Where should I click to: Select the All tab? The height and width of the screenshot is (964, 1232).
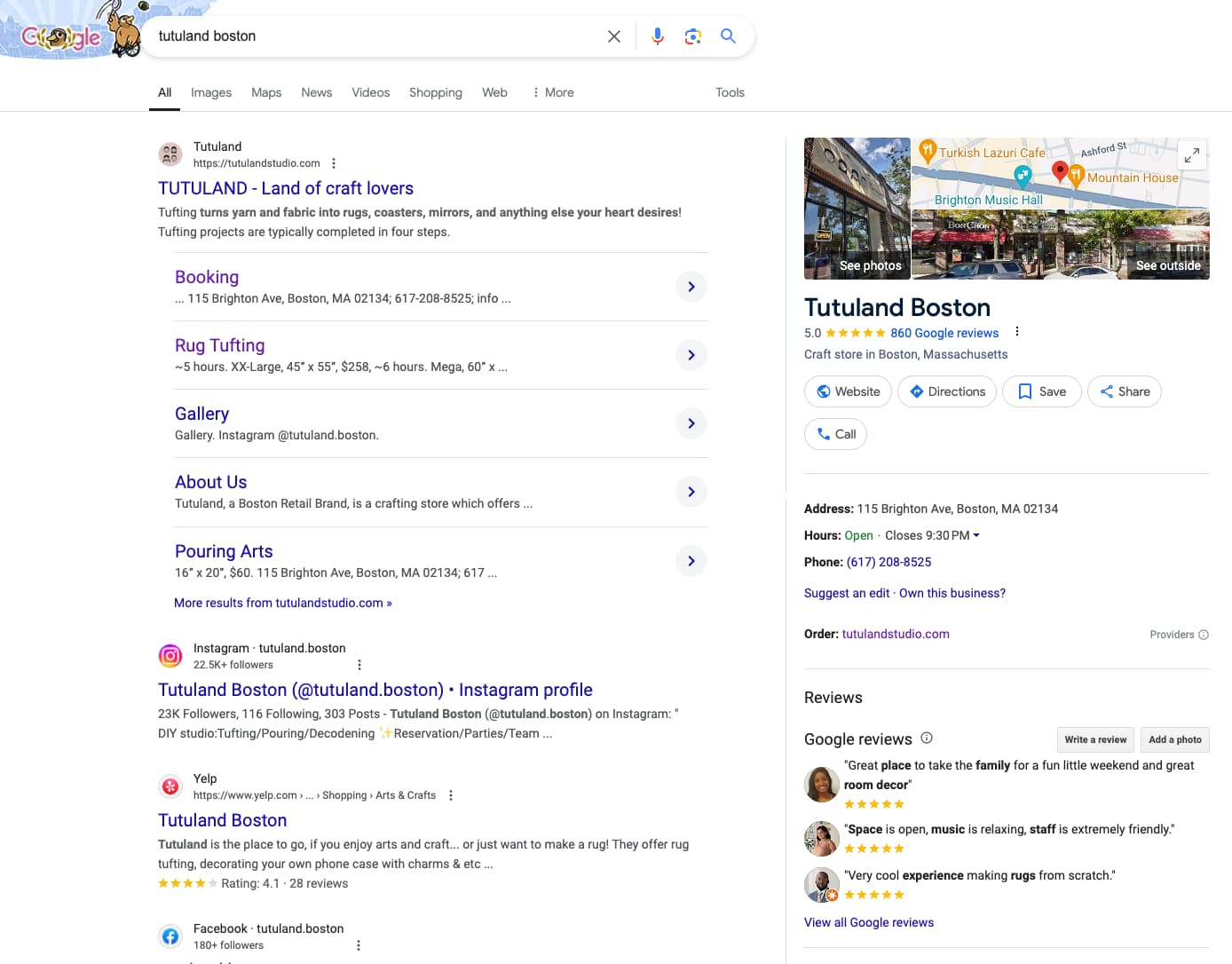[x=164, y=92]
